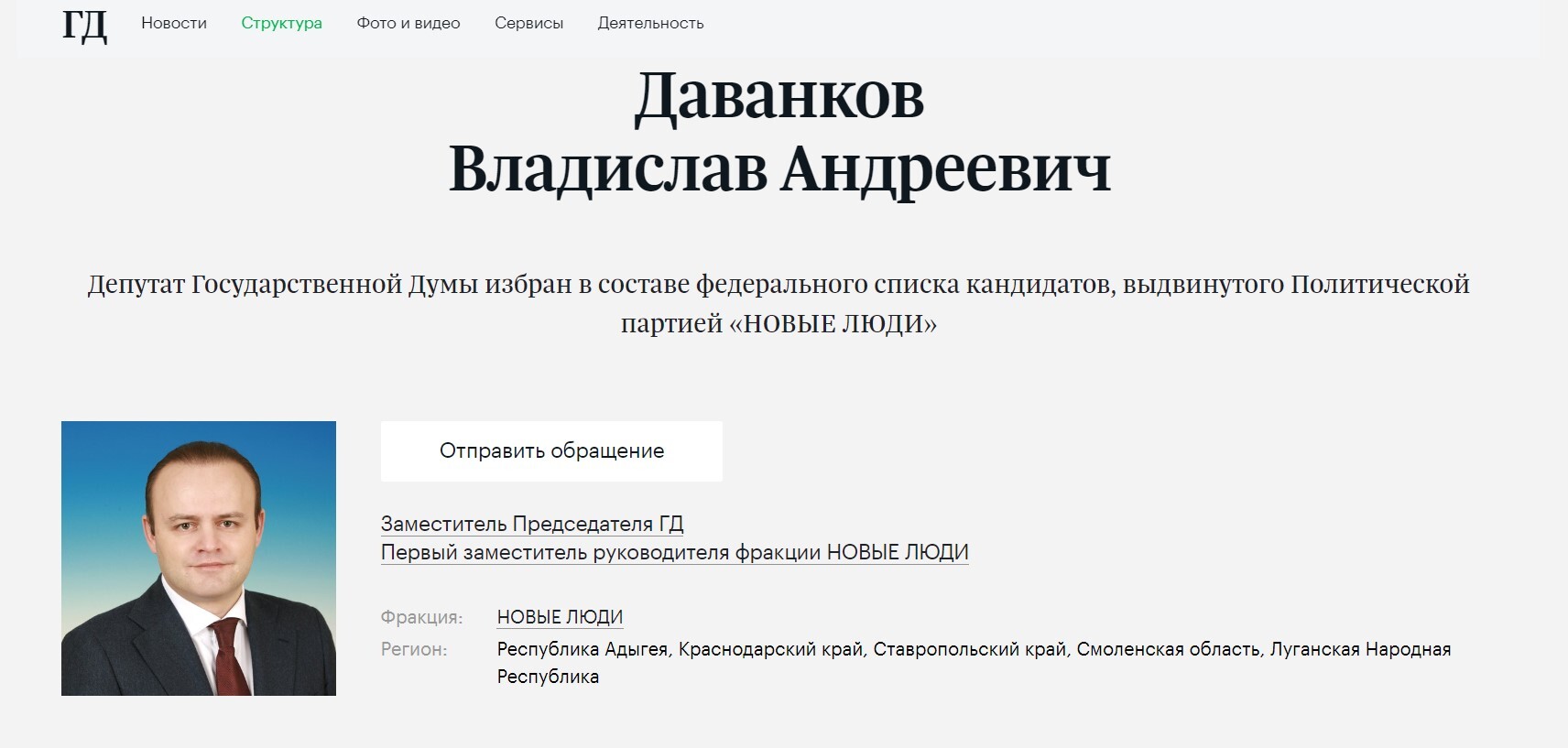Click the ГД logo in the header
The image size is (1568, 748).
[x=84, y=25]
